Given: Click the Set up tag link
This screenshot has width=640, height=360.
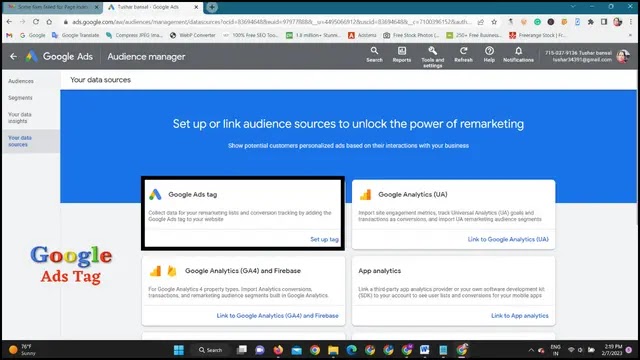Looking at the screenshot, I should (324, 239).
